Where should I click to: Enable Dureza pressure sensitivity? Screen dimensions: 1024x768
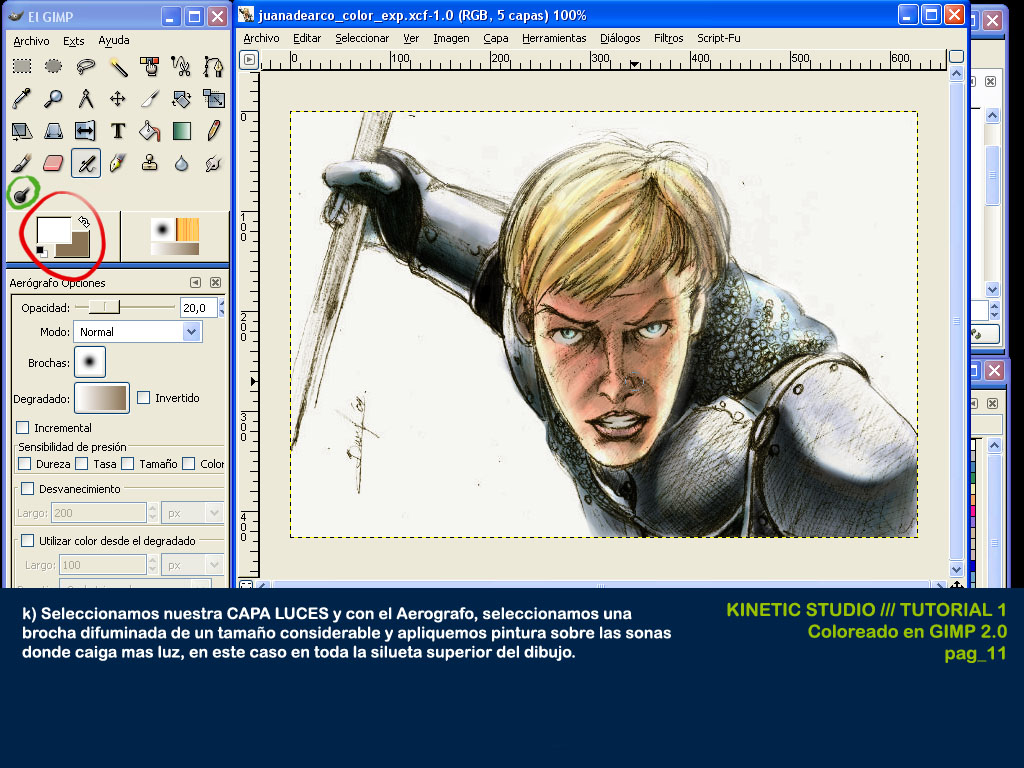[25, 464]
